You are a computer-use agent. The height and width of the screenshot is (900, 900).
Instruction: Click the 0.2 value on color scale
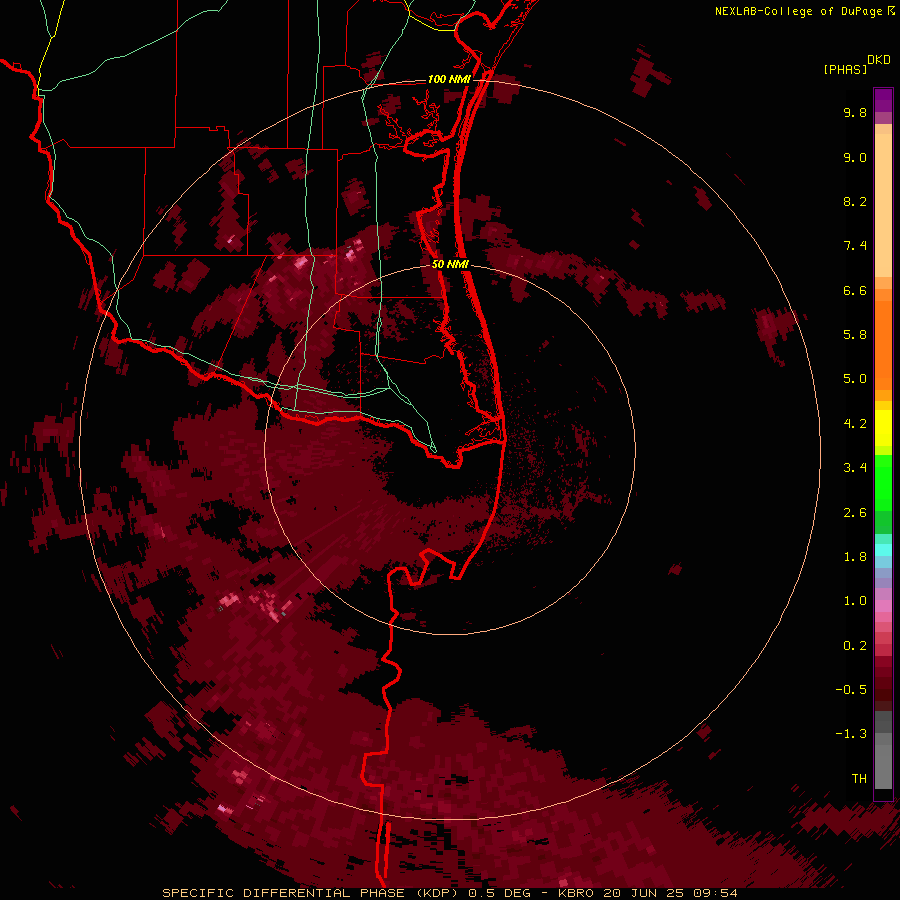tap(855, 646)
